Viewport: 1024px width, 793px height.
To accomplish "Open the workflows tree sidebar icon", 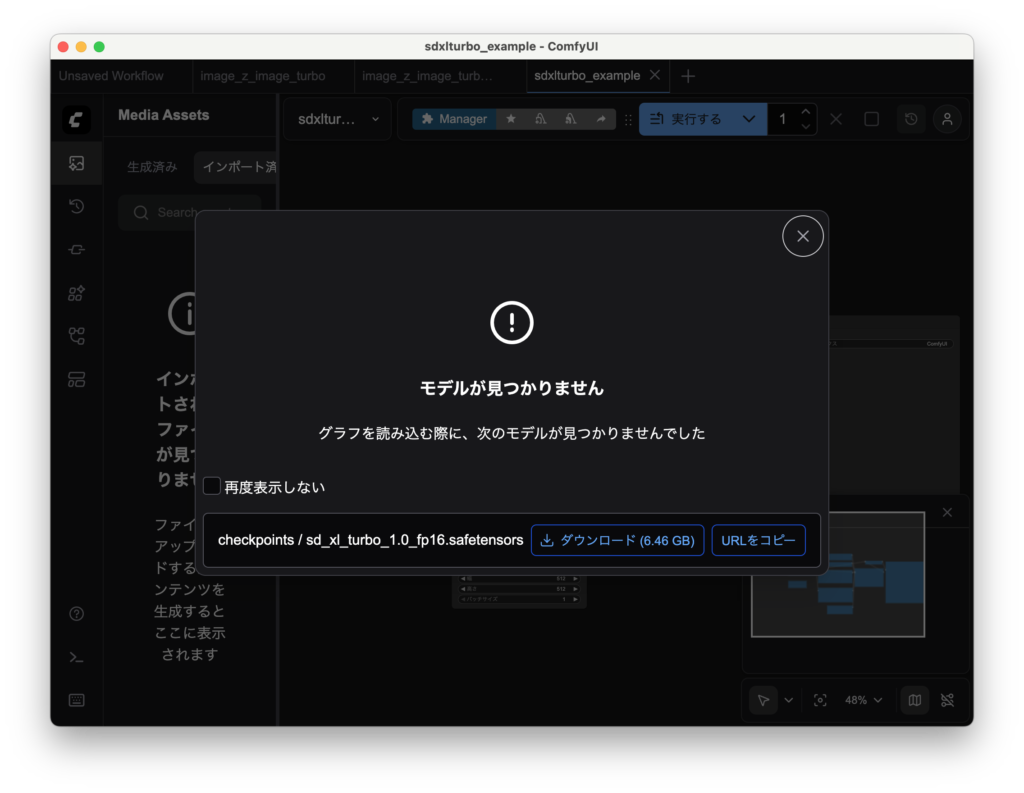I will pos(77,336).
